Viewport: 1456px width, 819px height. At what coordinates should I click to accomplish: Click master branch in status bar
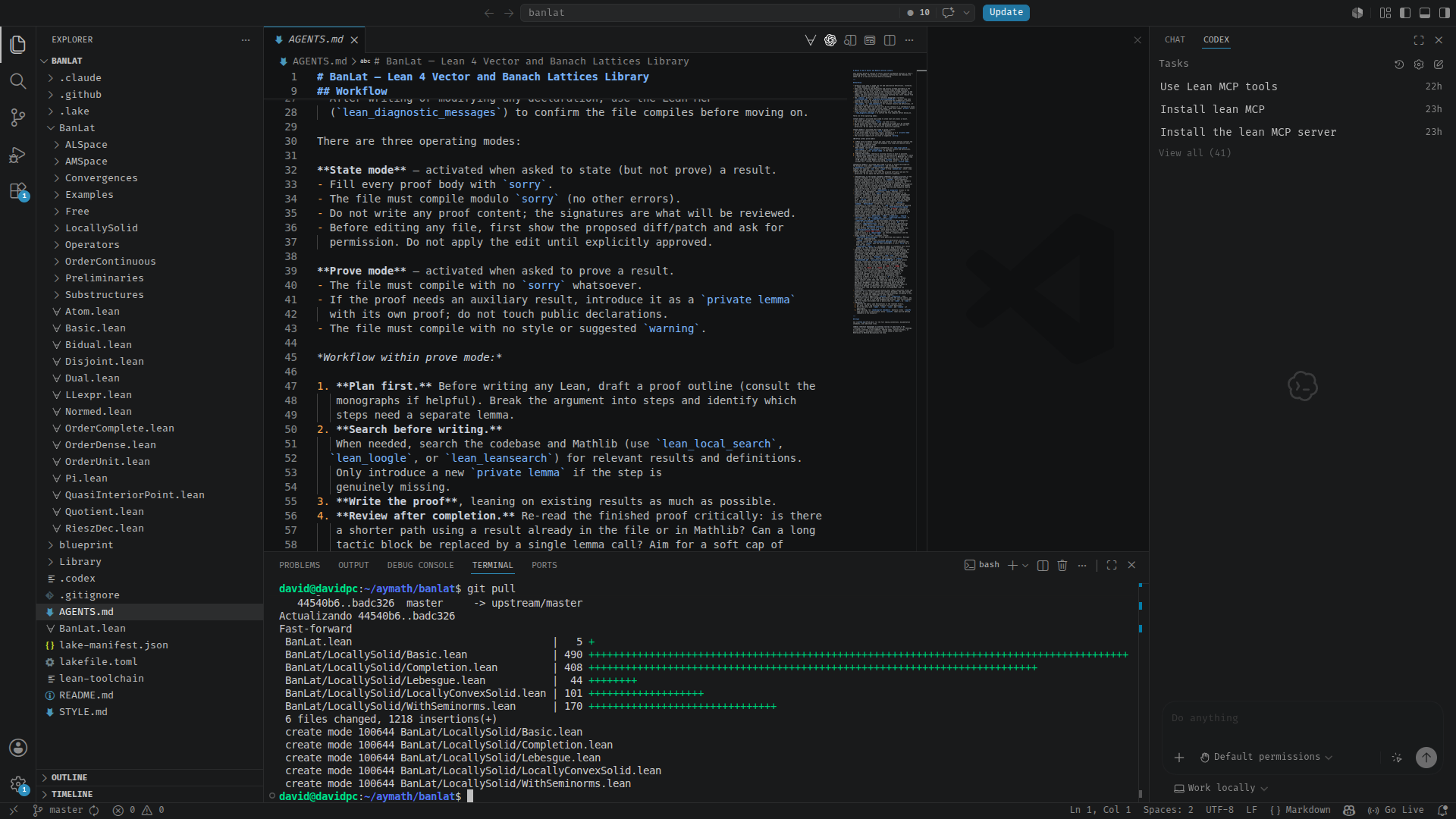coord(58,810)
